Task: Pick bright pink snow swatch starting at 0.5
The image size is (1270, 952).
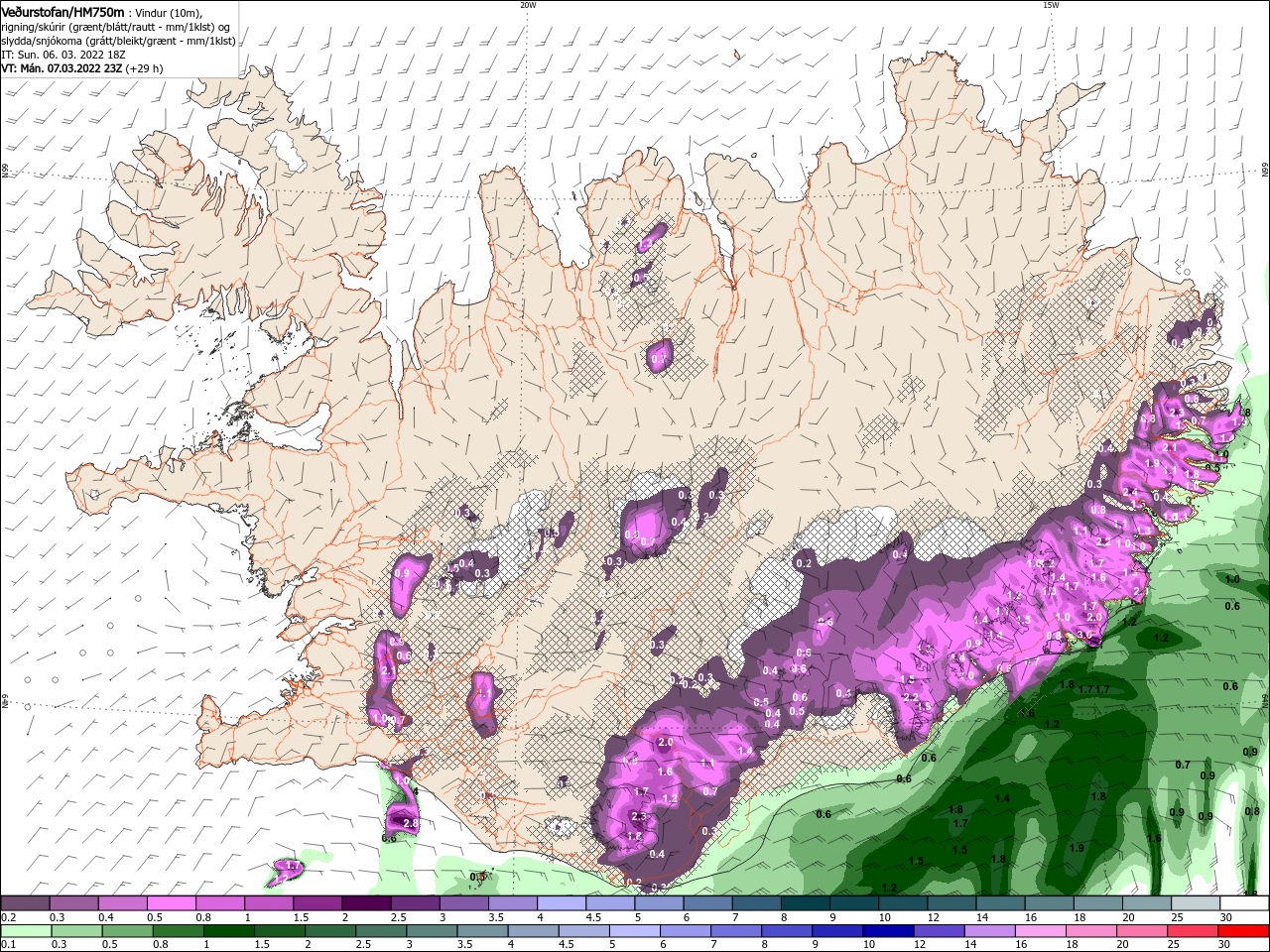Action: [171, 903]
